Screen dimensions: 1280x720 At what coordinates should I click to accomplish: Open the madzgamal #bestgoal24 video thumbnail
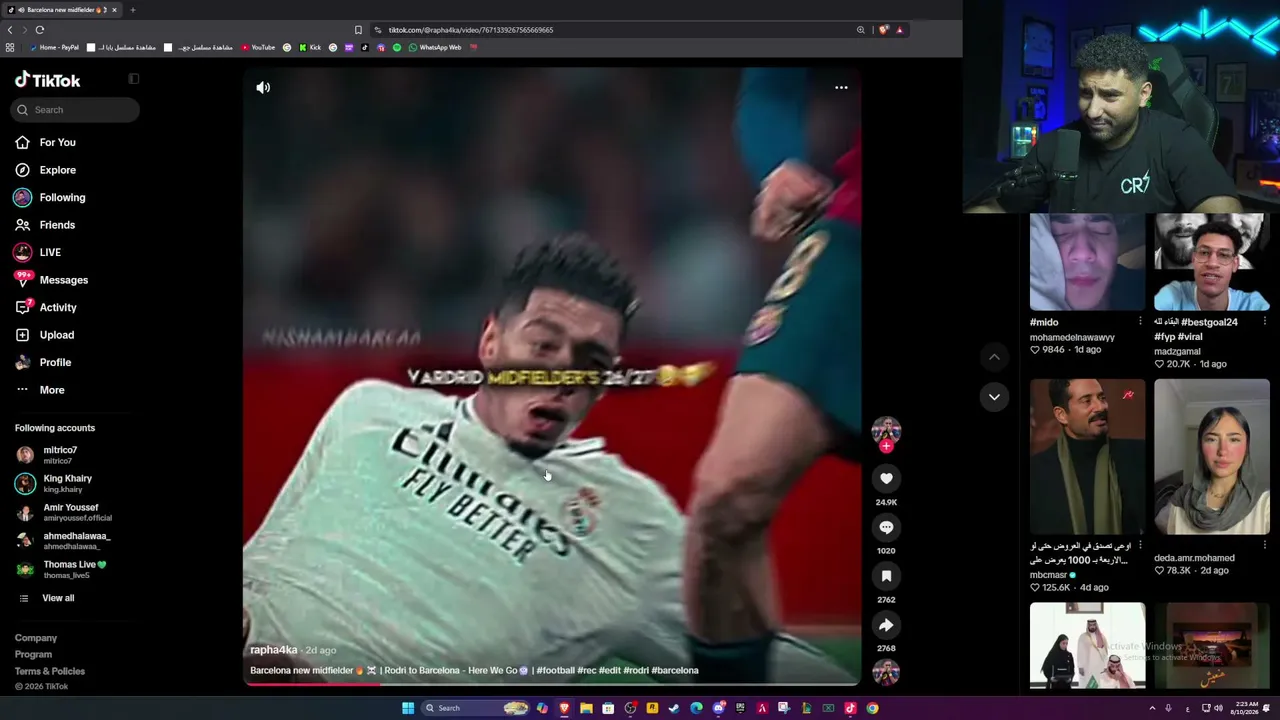1212,262
